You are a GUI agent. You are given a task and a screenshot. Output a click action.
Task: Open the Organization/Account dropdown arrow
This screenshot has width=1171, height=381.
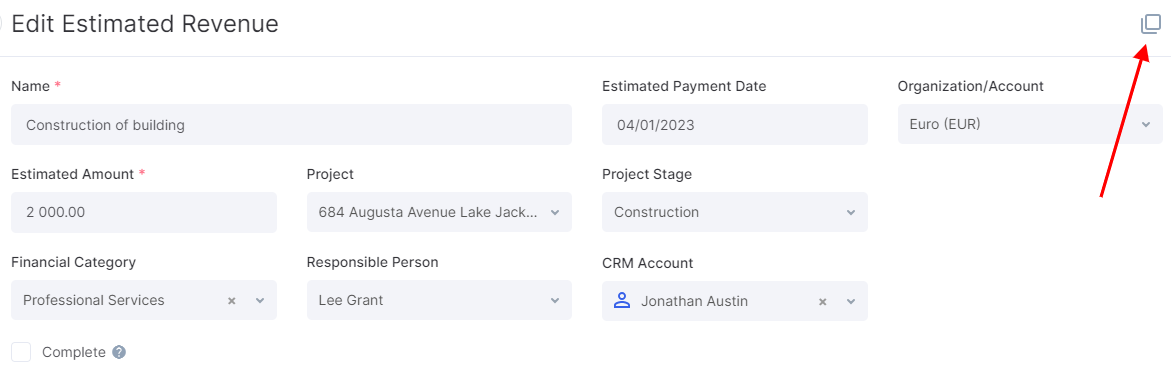pyautogui.click(x=1146, y=124)
